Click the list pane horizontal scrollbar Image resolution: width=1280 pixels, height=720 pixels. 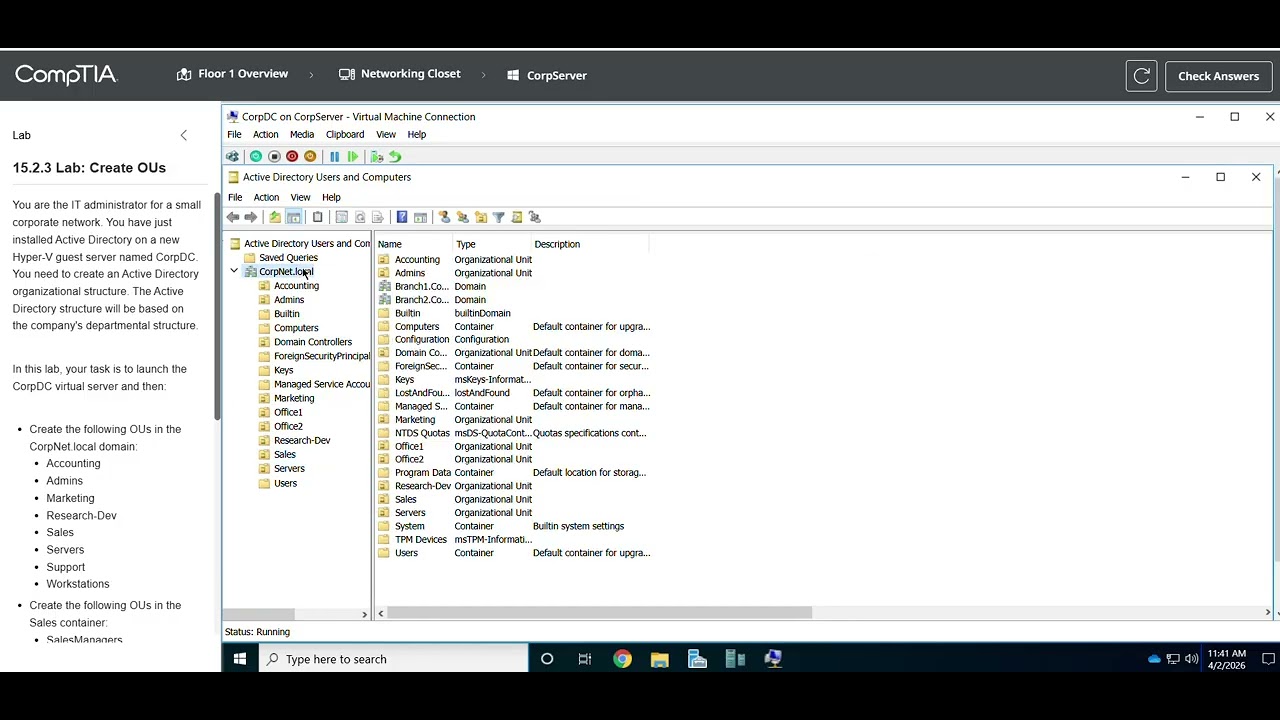click(600, 613)
